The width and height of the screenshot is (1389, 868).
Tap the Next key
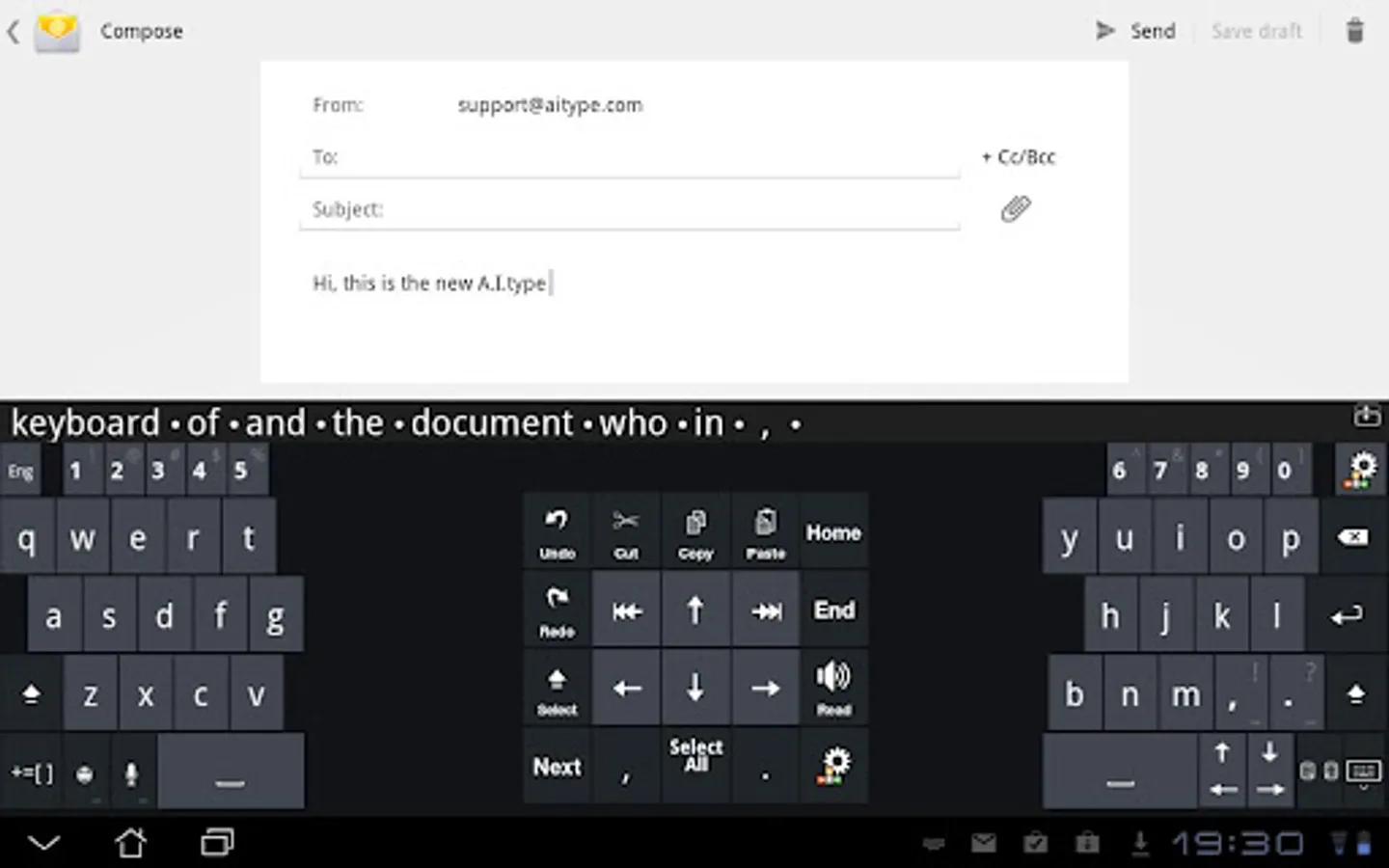coord(558,766)
